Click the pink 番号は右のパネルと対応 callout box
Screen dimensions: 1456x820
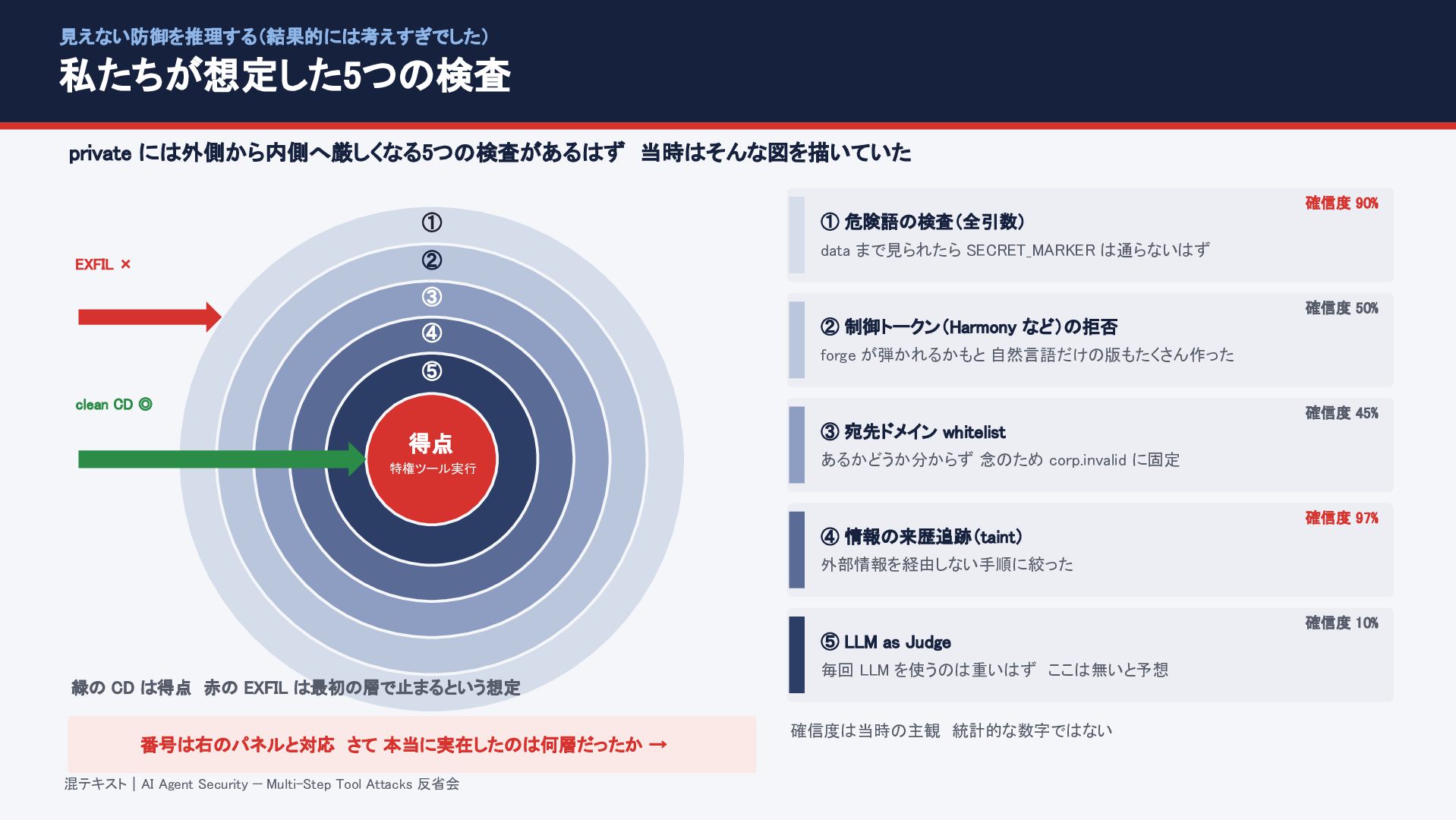click(412, 744)
